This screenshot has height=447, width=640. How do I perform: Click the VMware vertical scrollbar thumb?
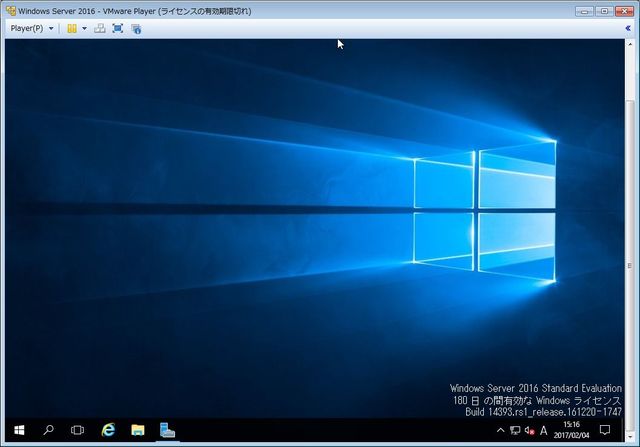tap(630, 265)
